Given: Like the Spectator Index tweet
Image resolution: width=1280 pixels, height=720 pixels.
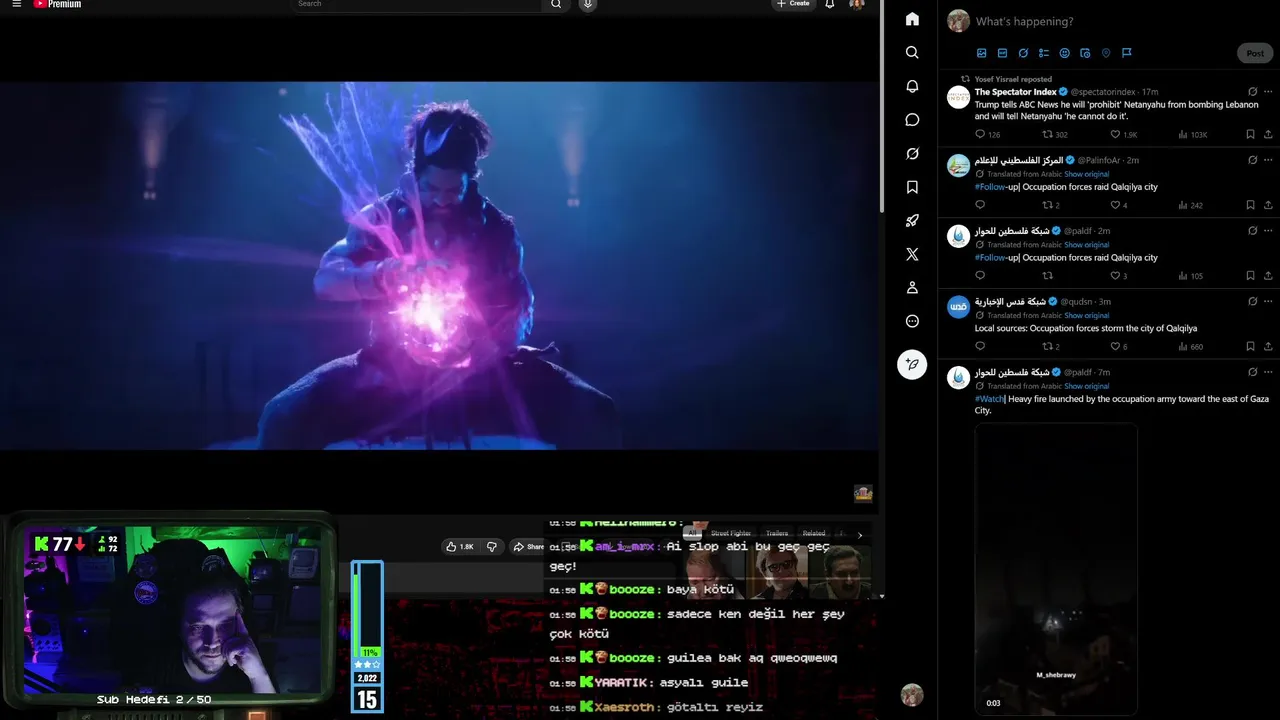Looking at the screenshot, I should point(1116,134).
